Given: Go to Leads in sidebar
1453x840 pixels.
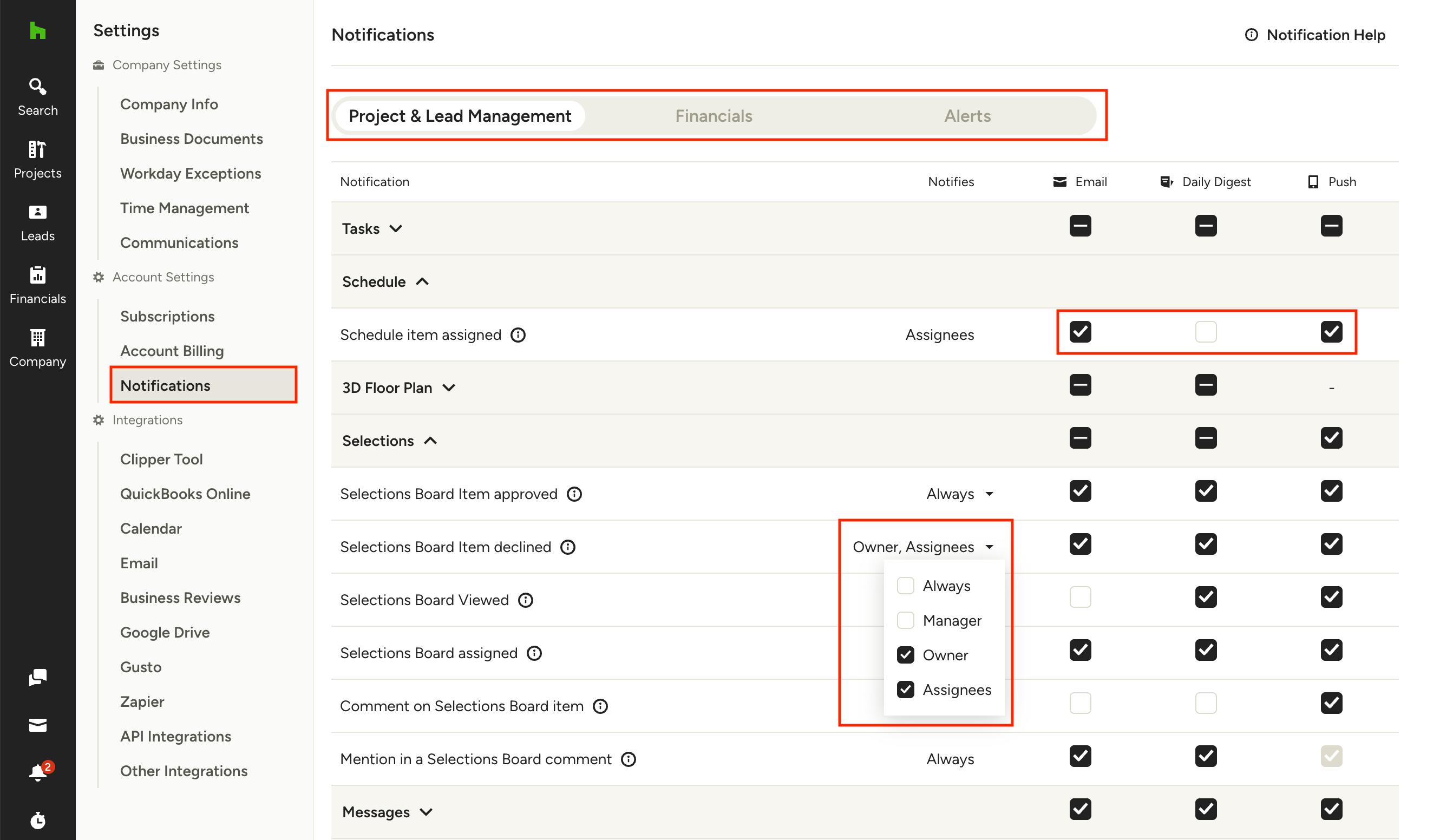Looking at the screenshot, I should tap(37, 222).
